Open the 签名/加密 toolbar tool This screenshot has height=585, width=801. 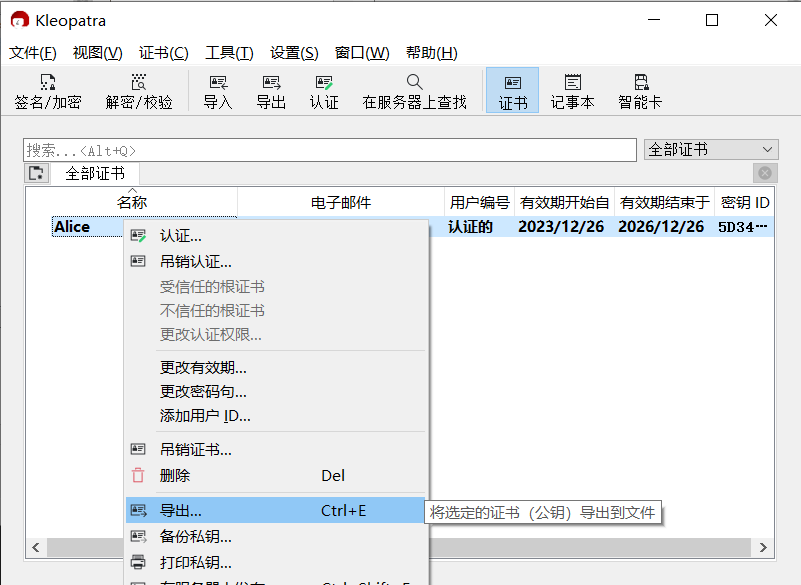point(48,91)
